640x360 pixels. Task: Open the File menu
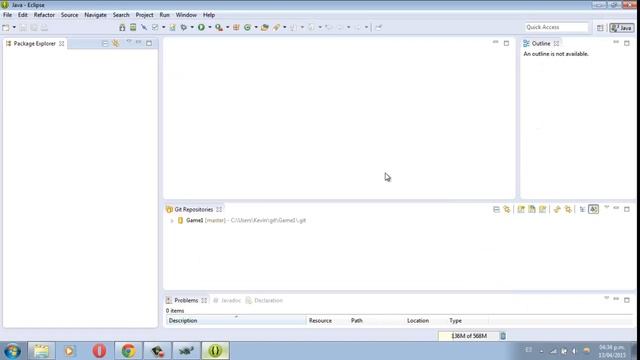[7, 15]
